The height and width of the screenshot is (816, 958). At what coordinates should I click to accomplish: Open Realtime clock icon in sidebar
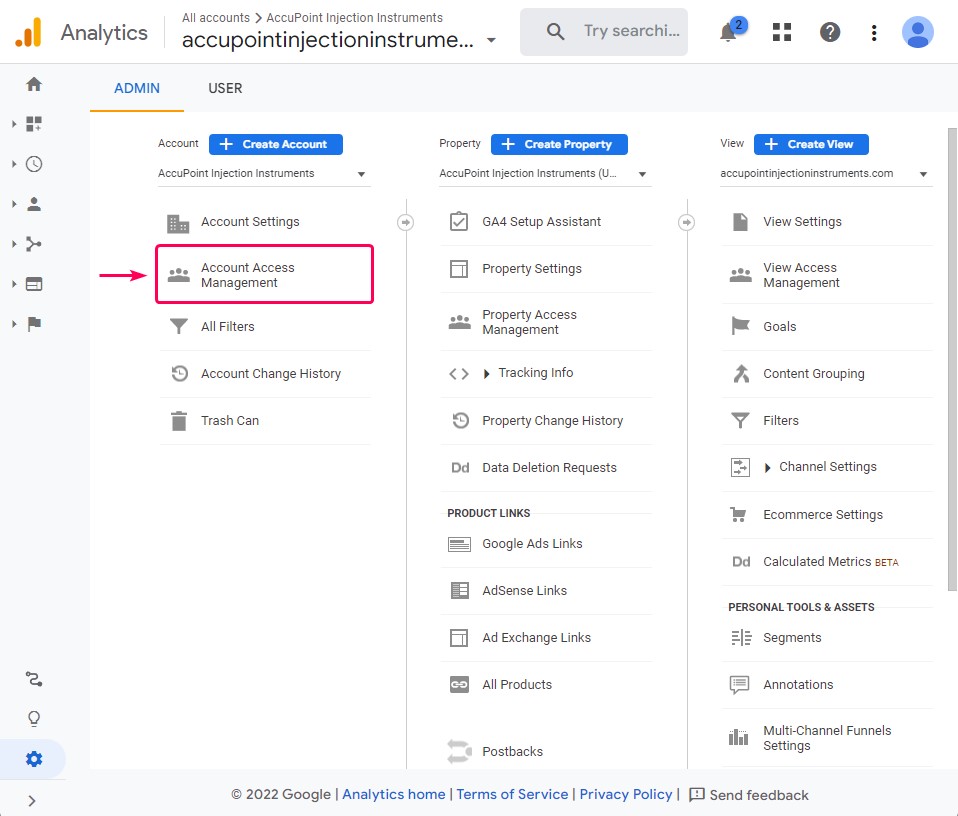click(34, 164)
